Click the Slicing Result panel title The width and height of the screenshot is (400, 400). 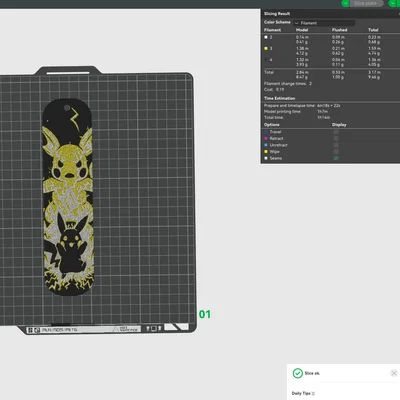click(x=277, y=14)
